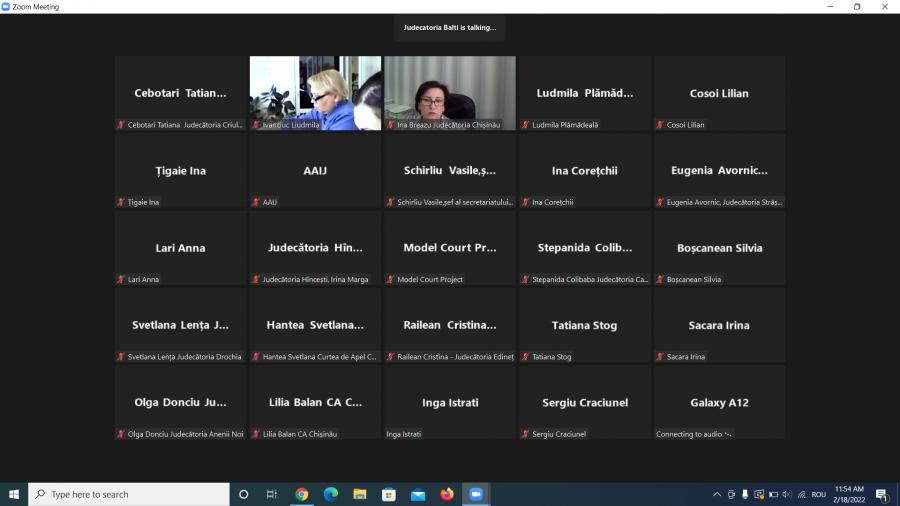Click the active Zoom taskbar icon
The width and height of the screenshot is (900, 506).
(x=476, y=494)
